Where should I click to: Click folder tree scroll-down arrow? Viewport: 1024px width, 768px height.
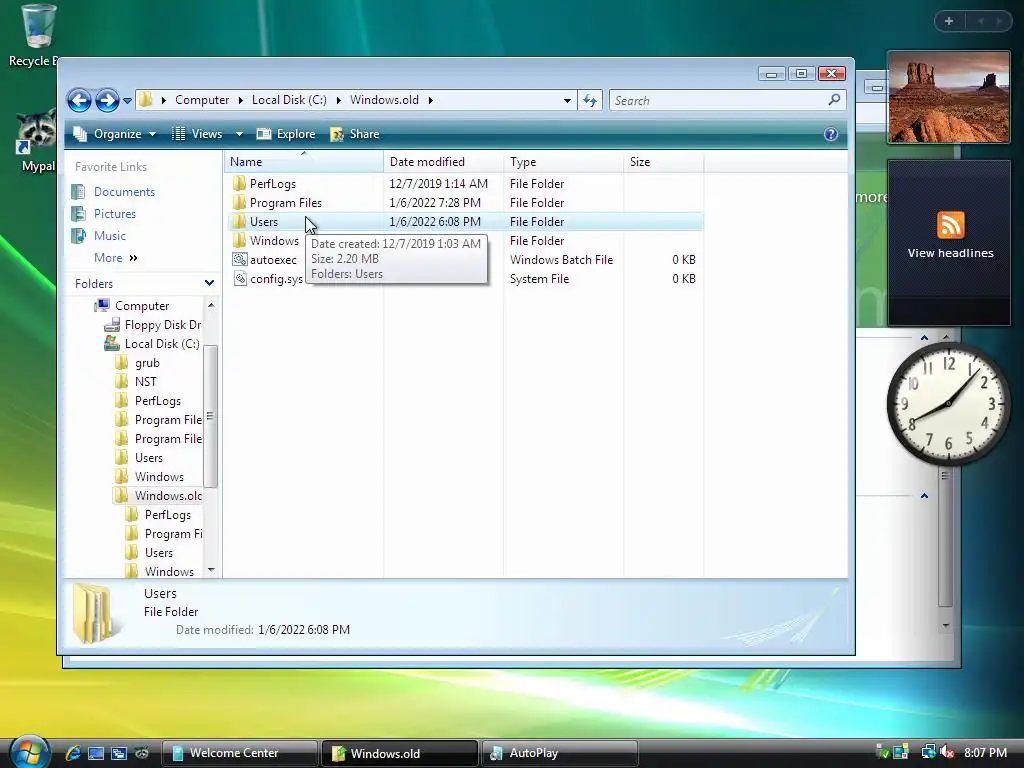(211, 570)
